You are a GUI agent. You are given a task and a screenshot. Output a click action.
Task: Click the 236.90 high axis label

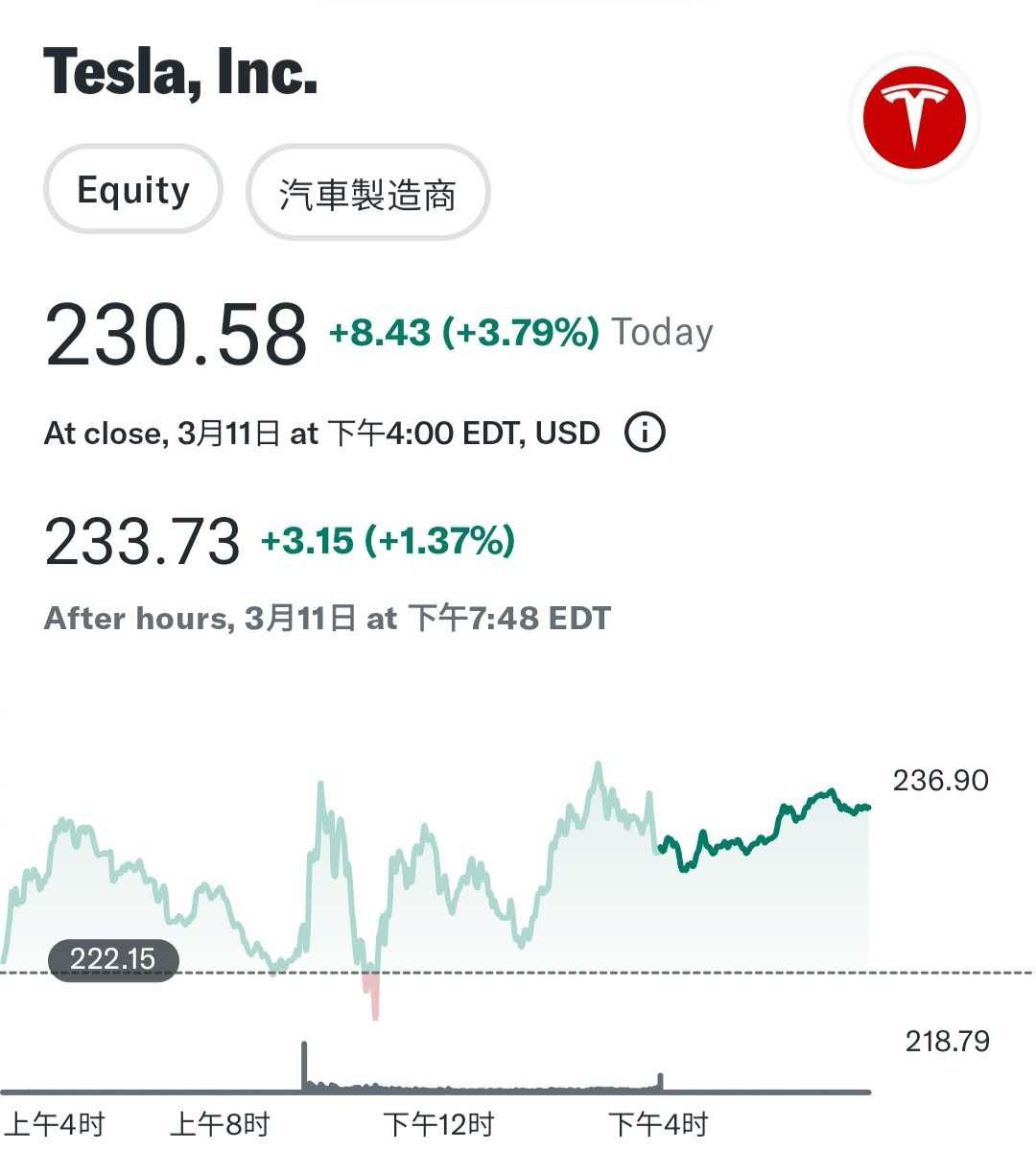(940, 781)
